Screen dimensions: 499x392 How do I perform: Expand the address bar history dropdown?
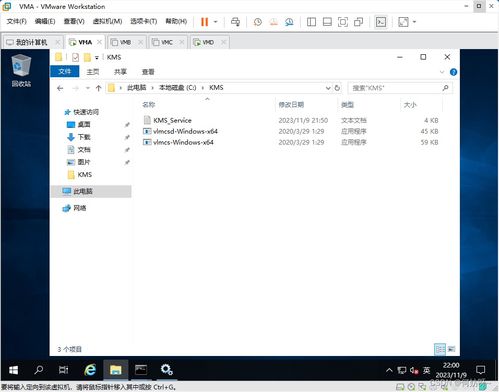[328, 88]
